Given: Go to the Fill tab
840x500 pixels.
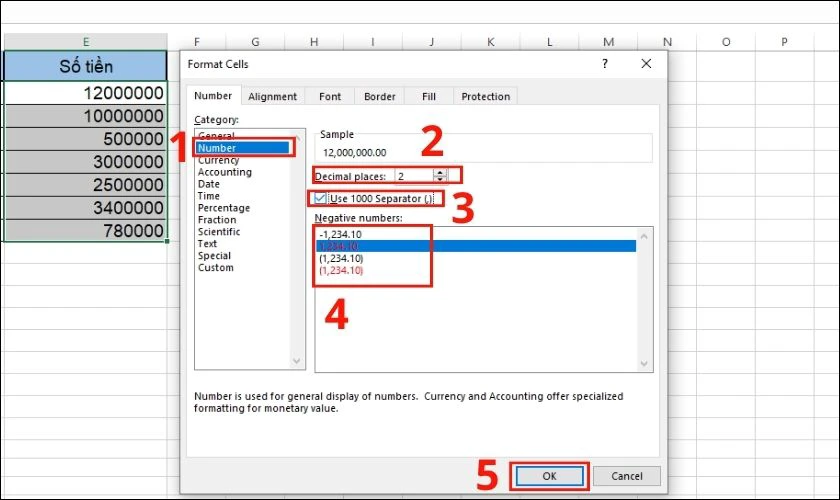Looking at the screenshot, I should (x=429, y=96).
